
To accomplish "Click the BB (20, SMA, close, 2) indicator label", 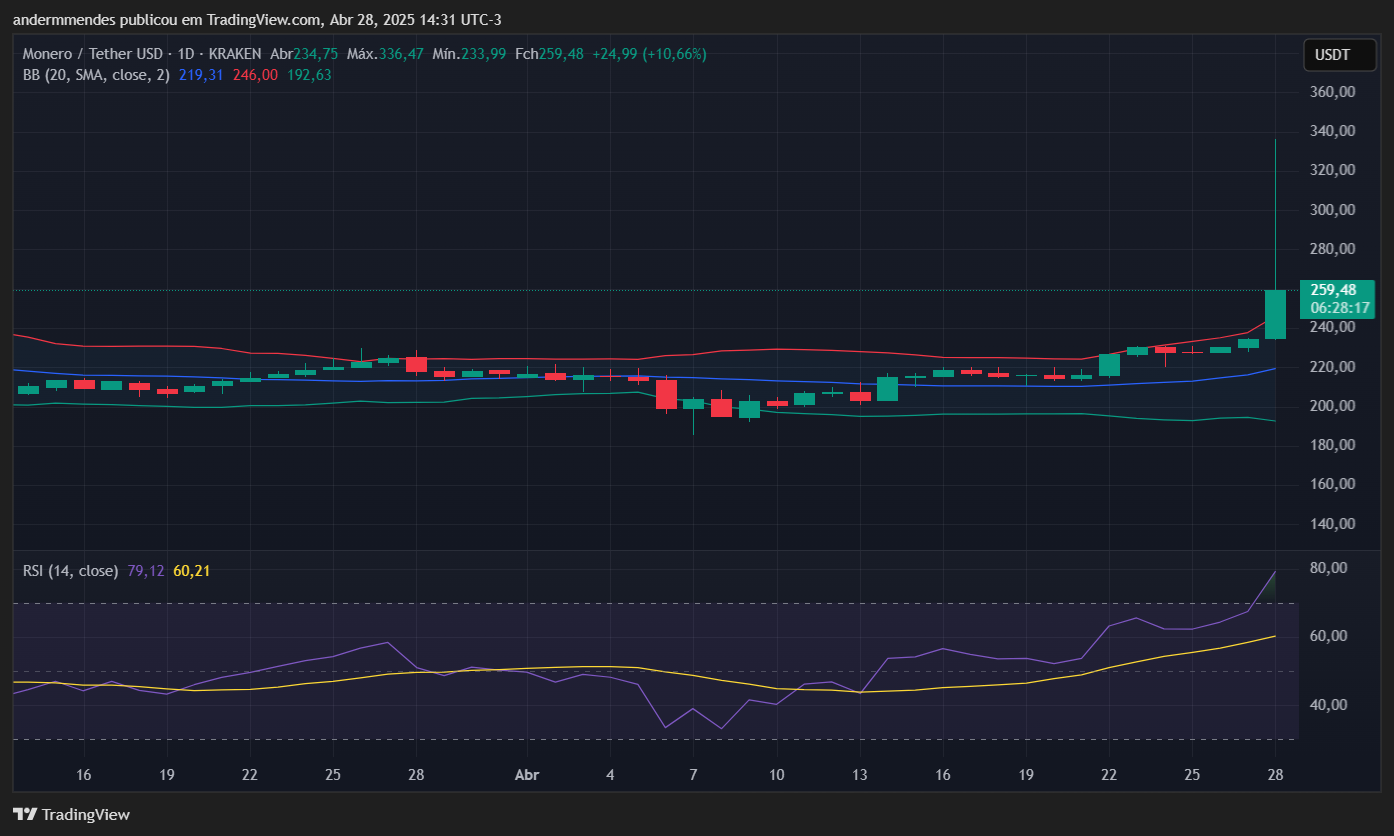I will pyautogui.click(x=96, y=74).
